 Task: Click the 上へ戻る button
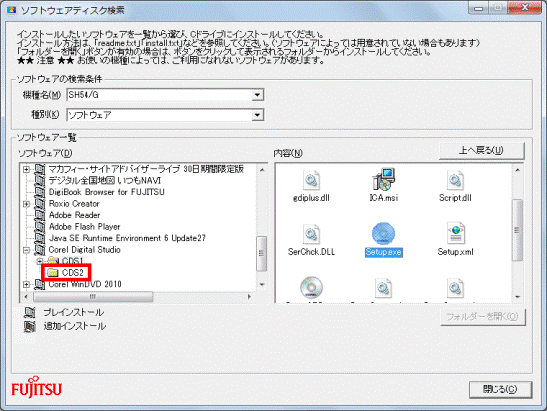coord(481,150)
